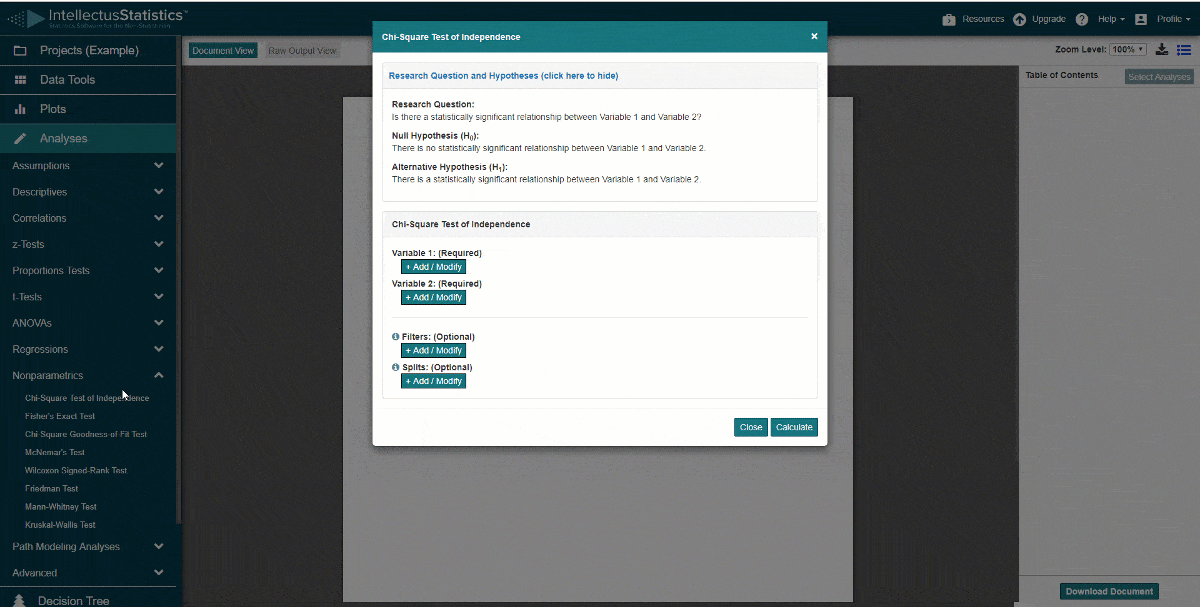Select Mann-Whitney Test in sidebar
Image resolution: width=1200 pixels, height=607 pixels.
[60, 507]
